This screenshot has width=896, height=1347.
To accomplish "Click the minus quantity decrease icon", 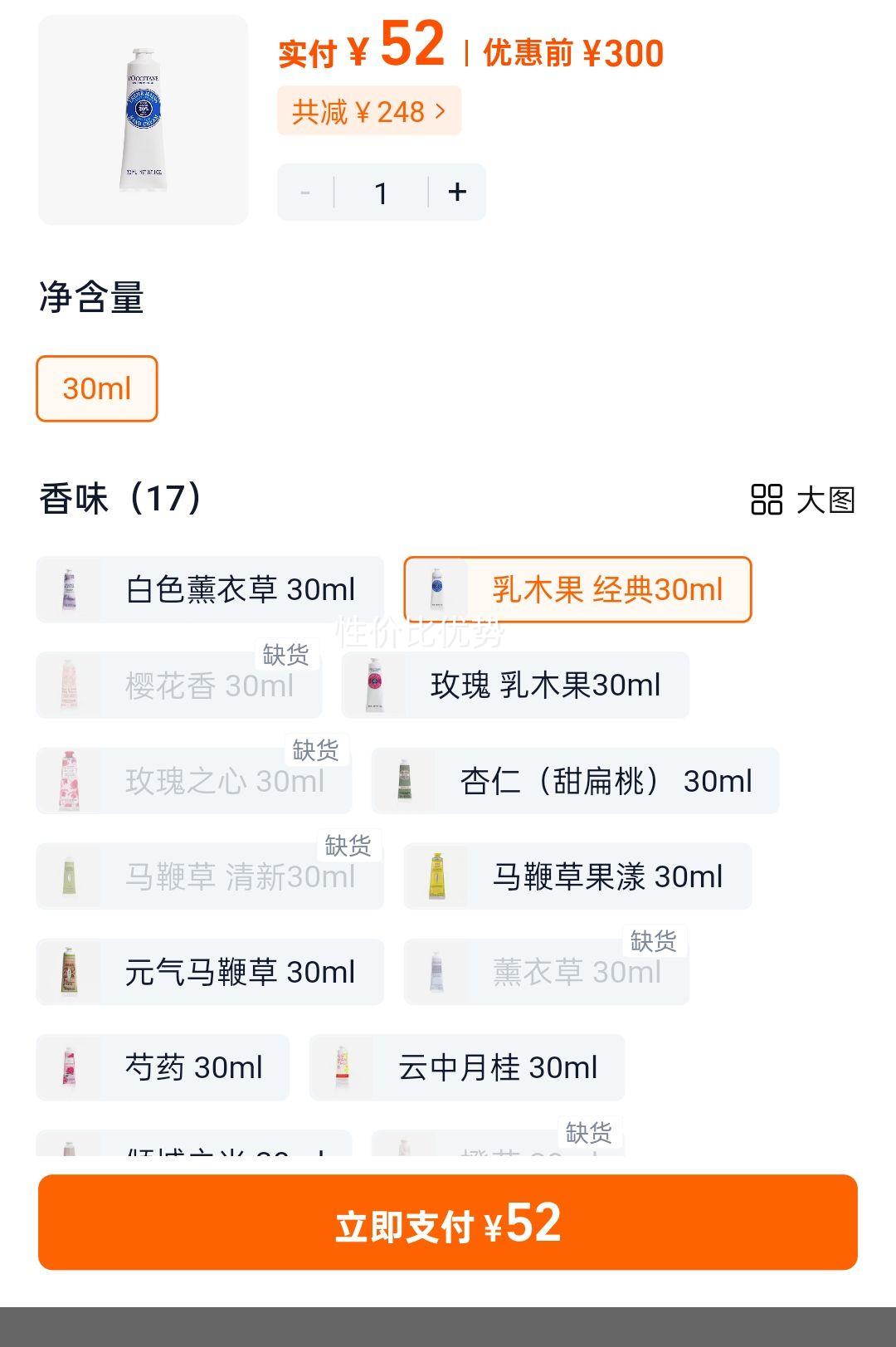I will coord(305,193).
